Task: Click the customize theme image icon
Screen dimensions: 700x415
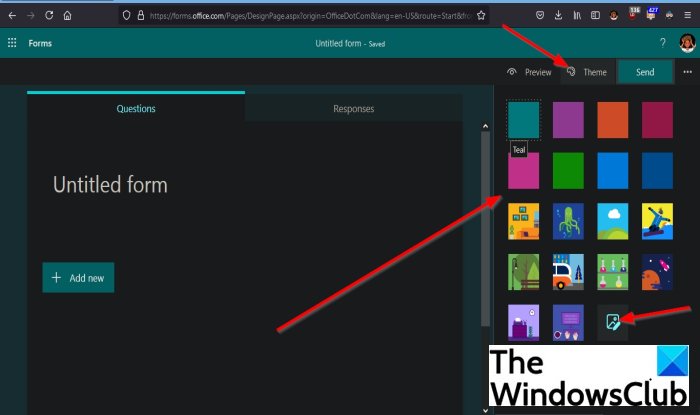Action: (612, 322)
